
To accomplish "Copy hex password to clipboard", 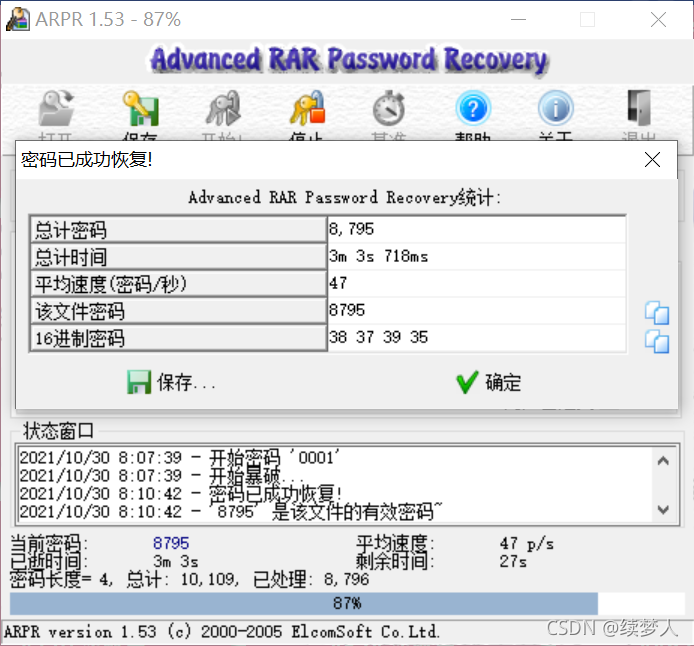I will click(657, 341).
